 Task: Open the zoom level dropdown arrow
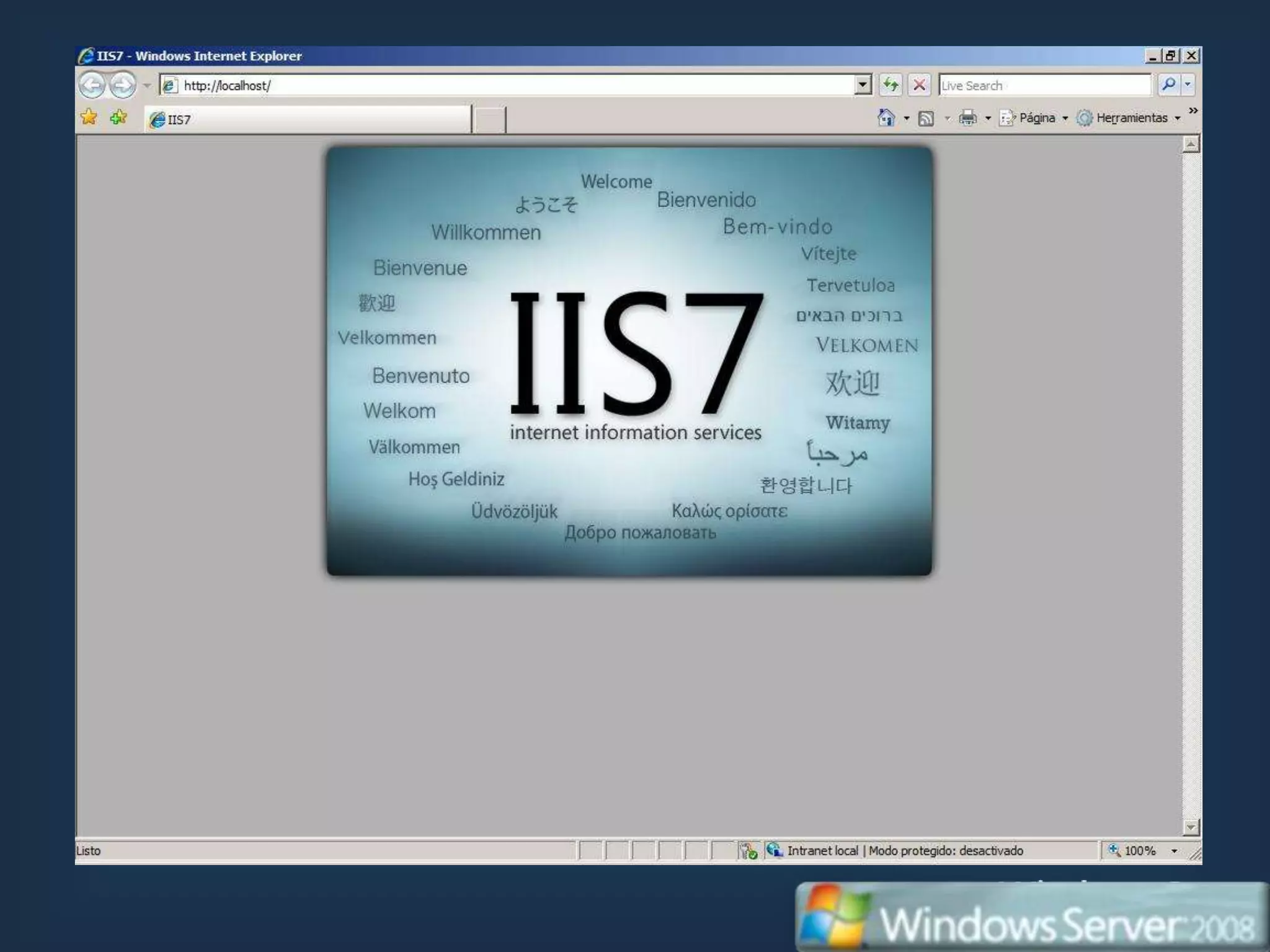(x=1174, y=851)
